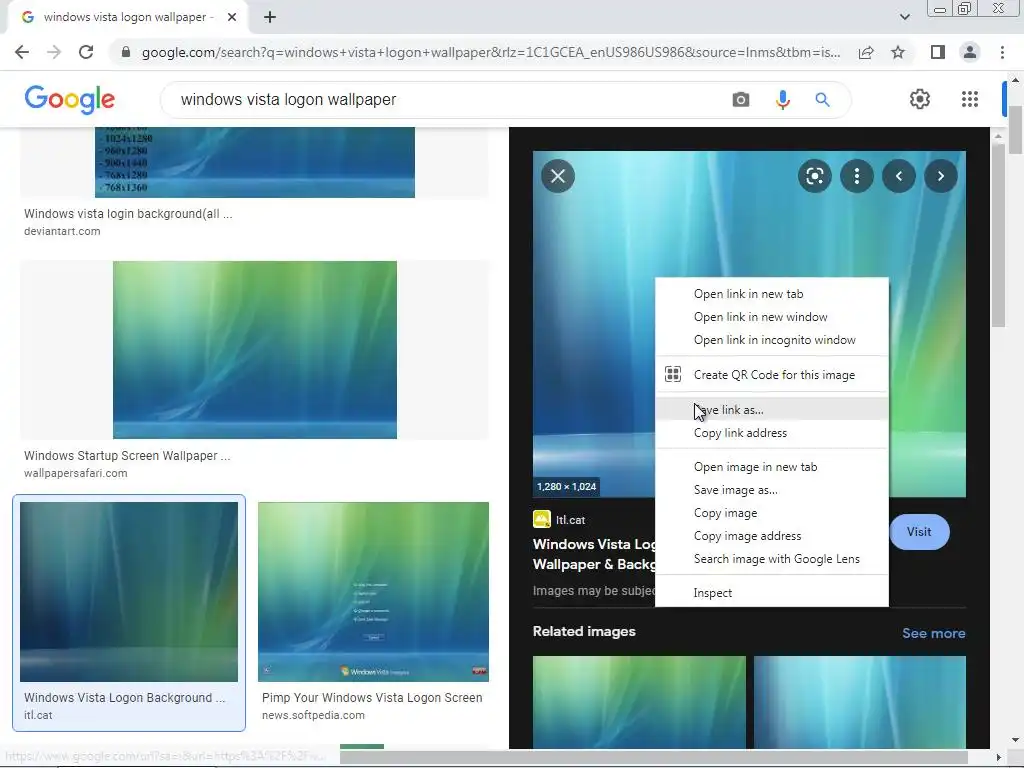
Task: Select Create QR Code for this image
Action: click(771, 375)
